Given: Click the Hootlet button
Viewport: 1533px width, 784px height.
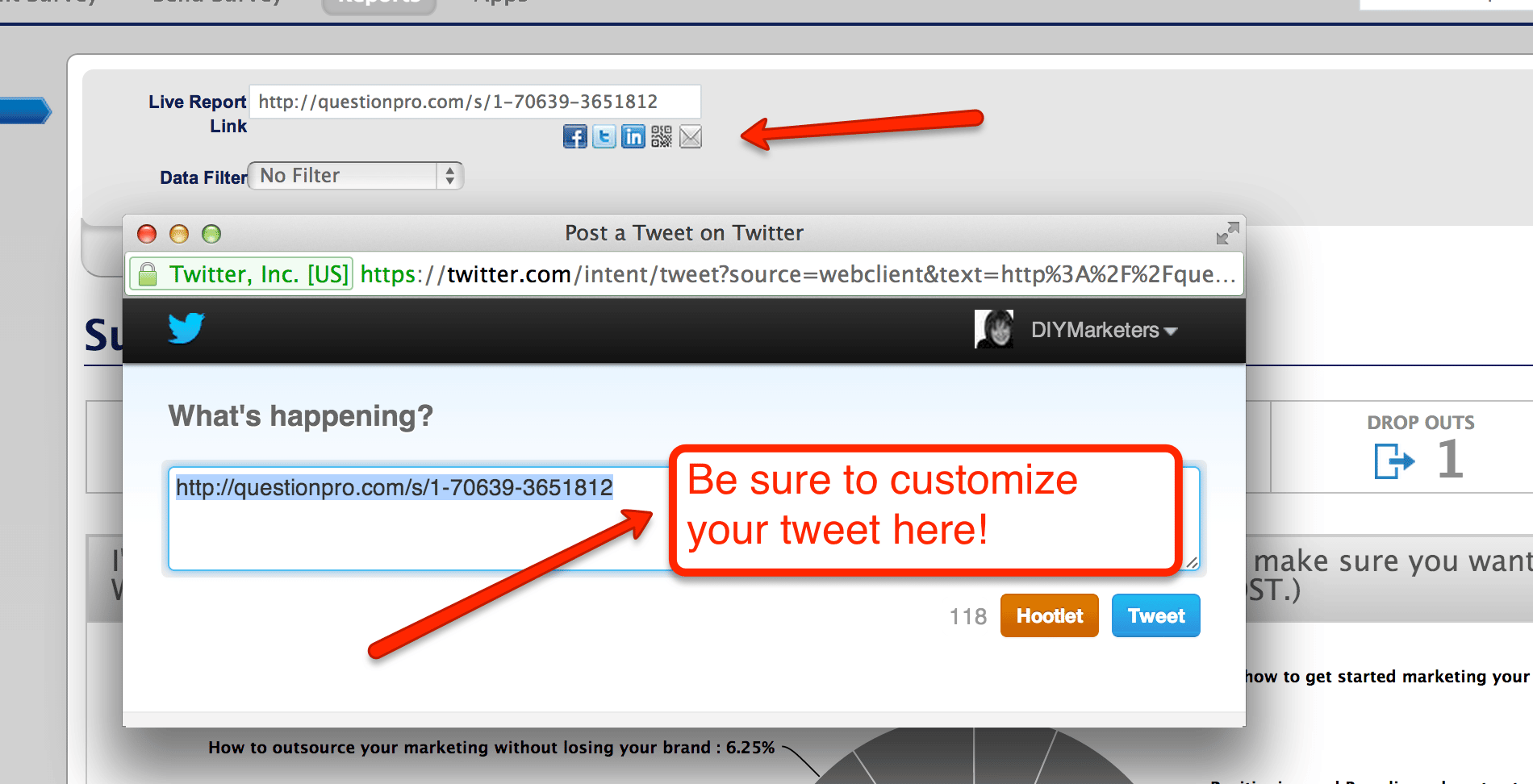Looking at the screenshot, I should pyautogui.click(x=1050, y=615).
